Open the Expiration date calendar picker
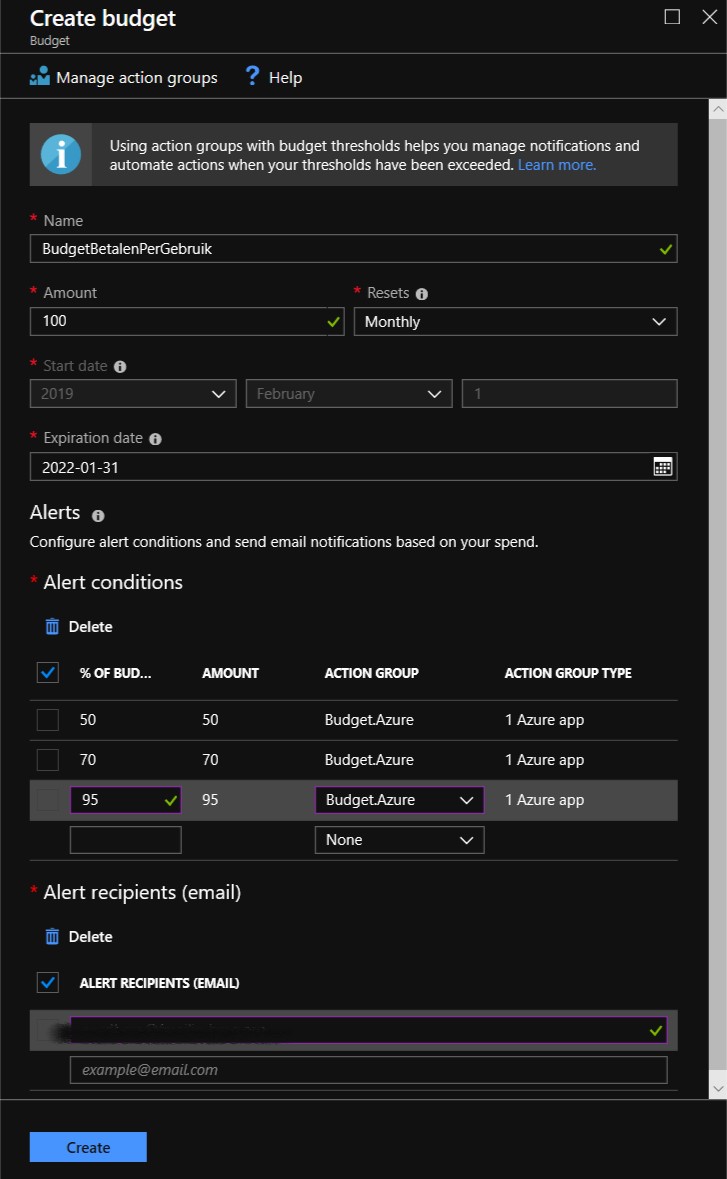 pyautogui.click(x=662, y=466)
